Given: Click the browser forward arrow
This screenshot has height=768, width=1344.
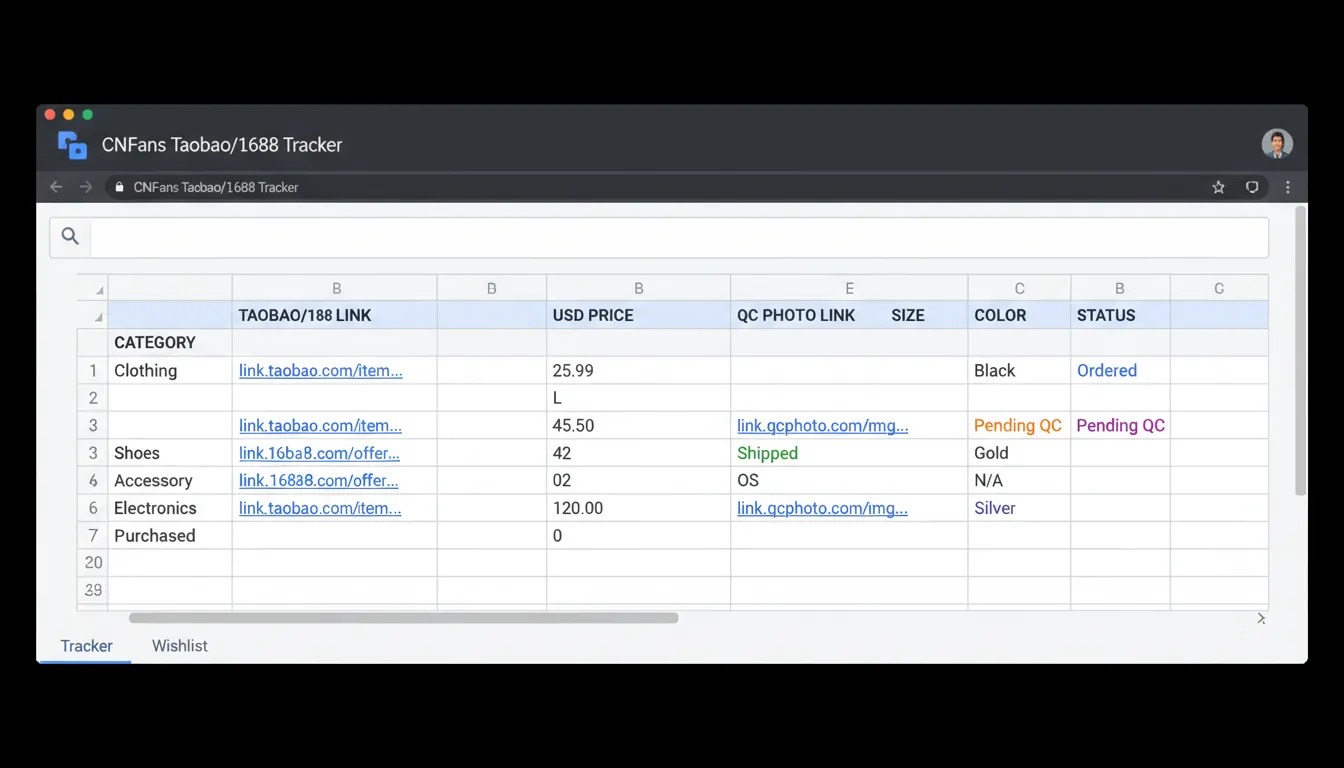Looking at the screenshot, I should [86, 187].
